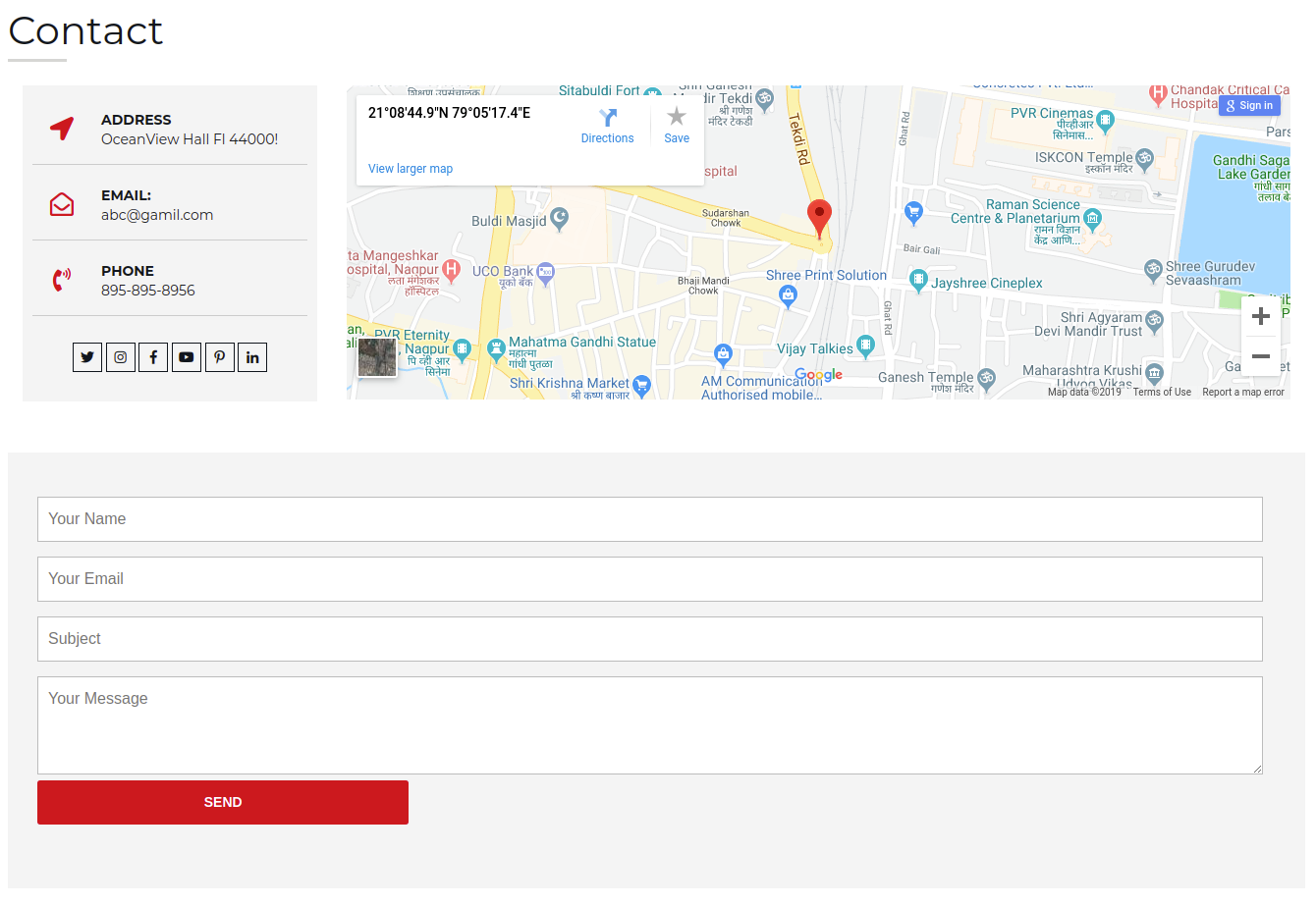Select Shri Krishna Market map marker
The height and width of the screenshot is (907, 1316).
[641, 385]
